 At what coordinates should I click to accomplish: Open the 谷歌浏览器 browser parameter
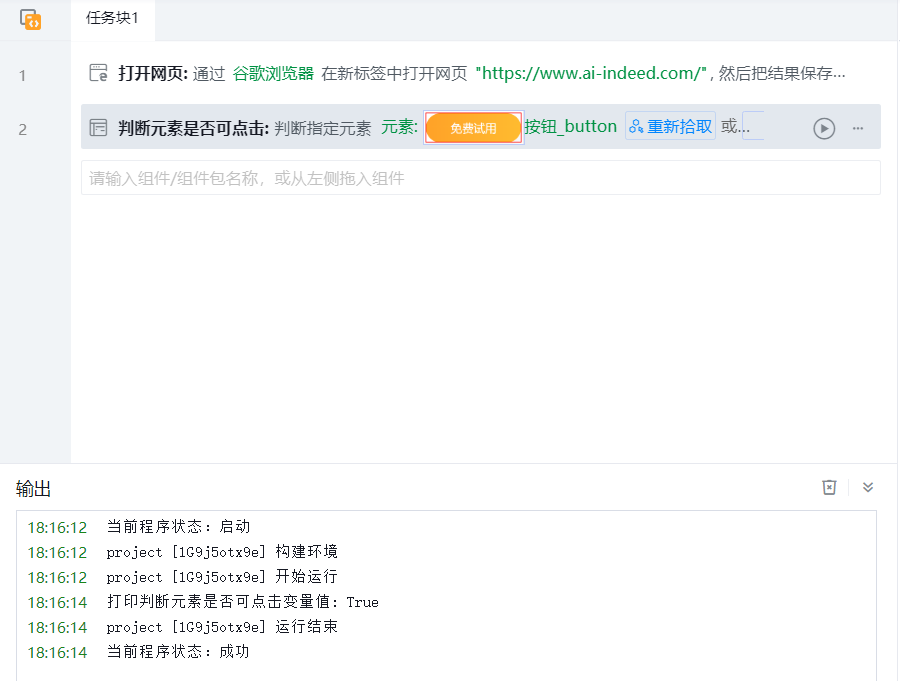[x=273, y=73]
